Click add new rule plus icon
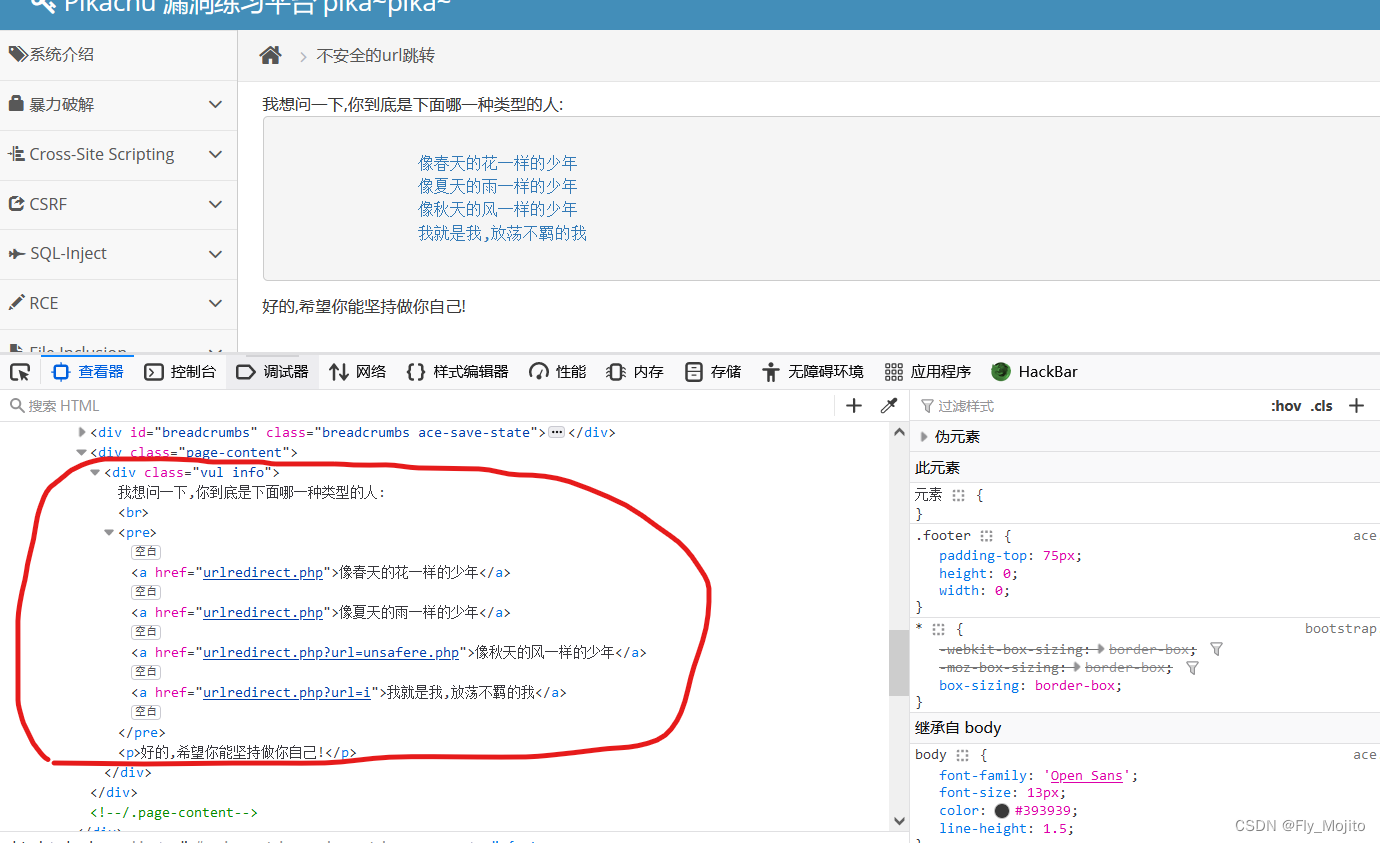1380x843 pixels. coord(1357,405)
